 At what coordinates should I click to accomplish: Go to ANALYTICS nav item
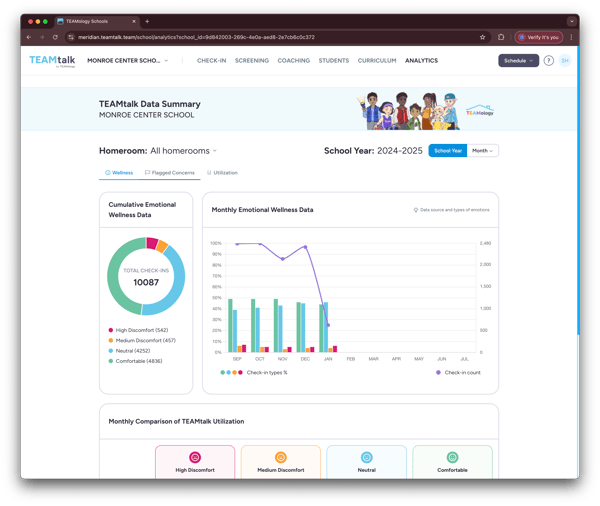[x=421, y=60]
